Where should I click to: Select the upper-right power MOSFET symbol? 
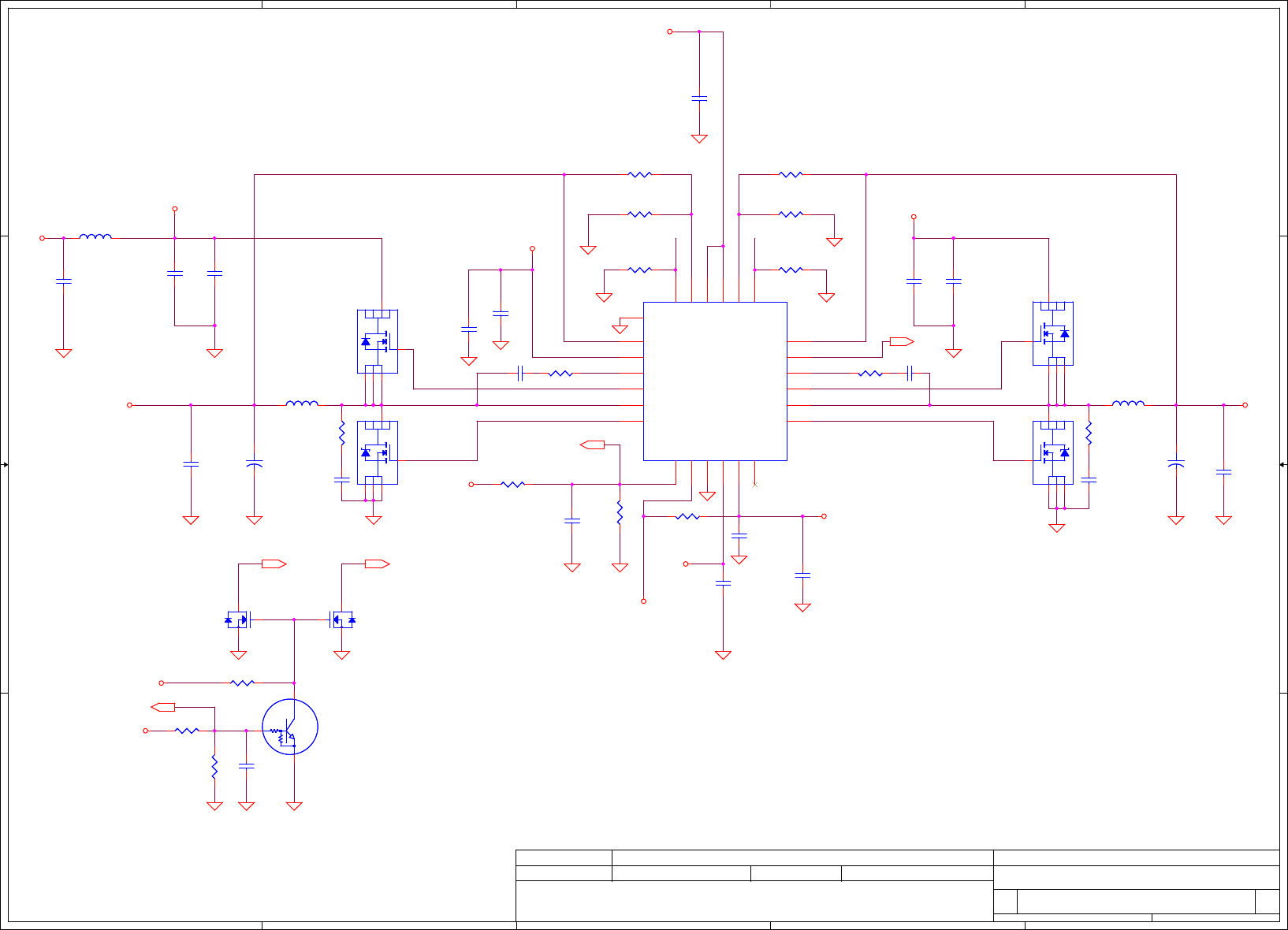pos(1053,333)
